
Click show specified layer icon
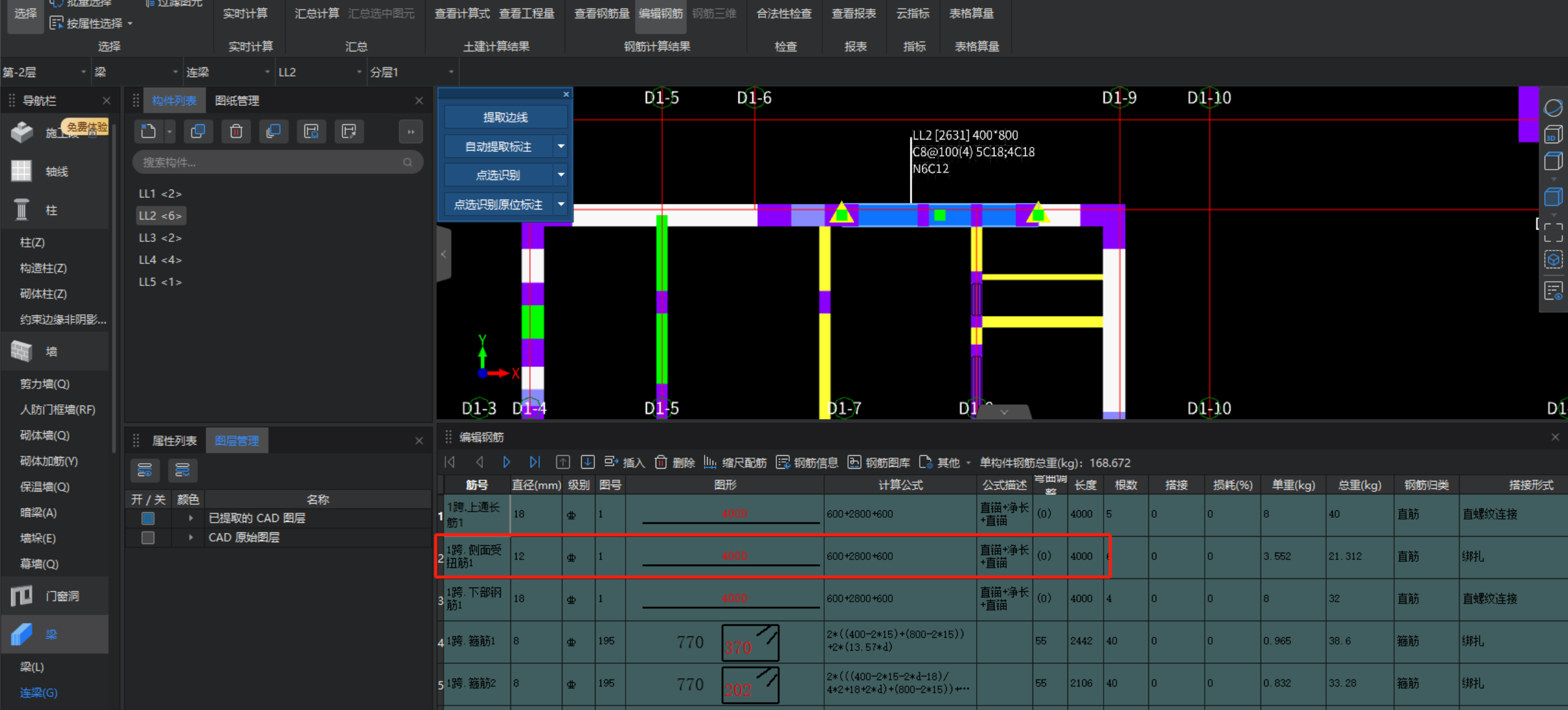(145, 470)
